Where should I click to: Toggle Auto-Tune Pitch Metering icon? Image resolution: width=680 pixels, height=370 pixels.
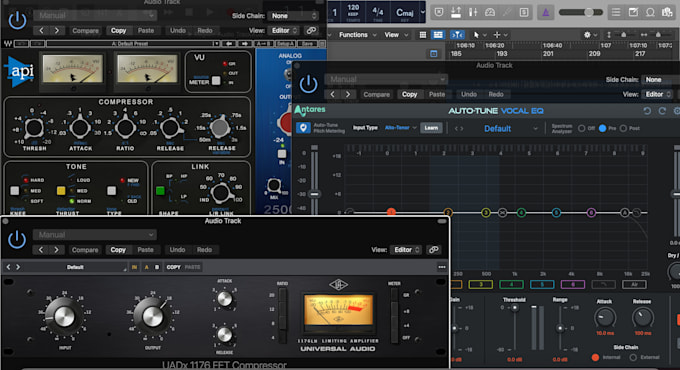pyautogui.click(x=303, y=128)
